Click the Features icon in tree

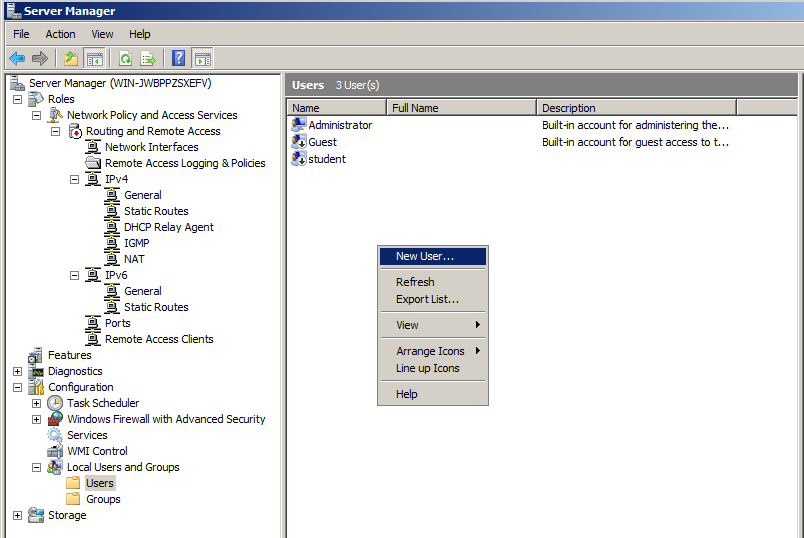click(x=36, y=355)
